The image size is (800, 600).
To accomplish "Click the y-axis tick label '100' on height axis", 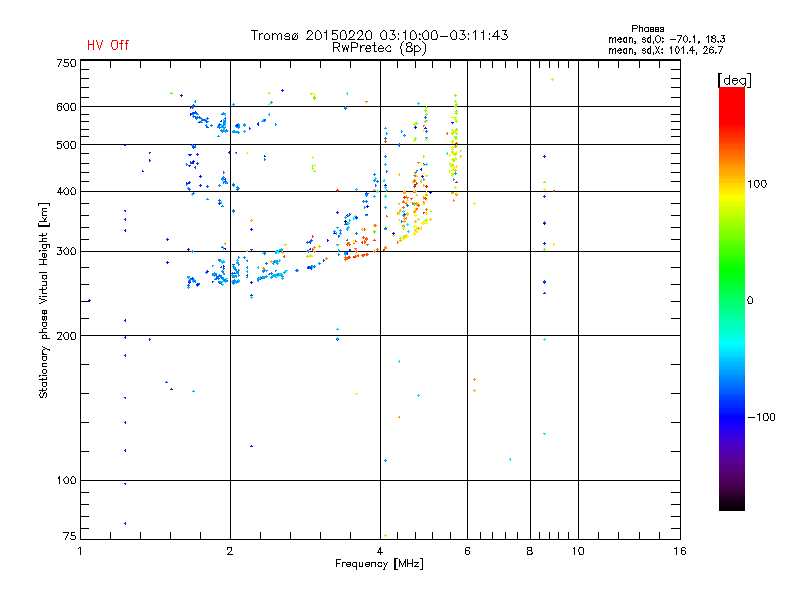I will (66, 480).
